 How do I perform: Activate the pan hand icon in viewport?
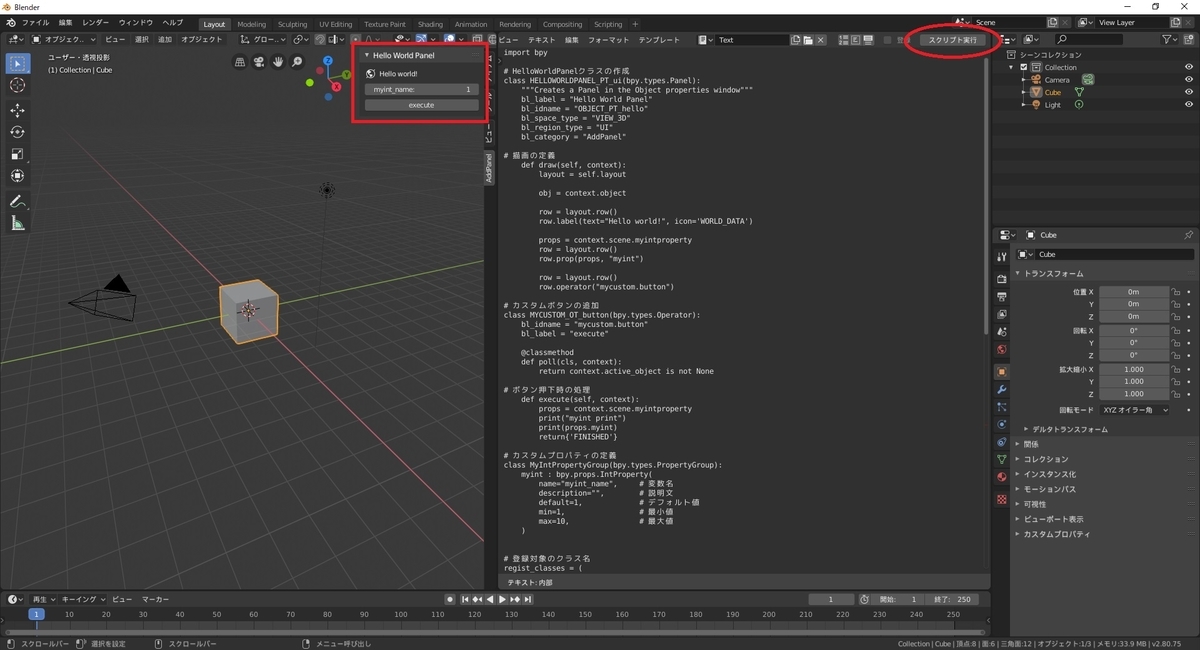click(278, 62)
